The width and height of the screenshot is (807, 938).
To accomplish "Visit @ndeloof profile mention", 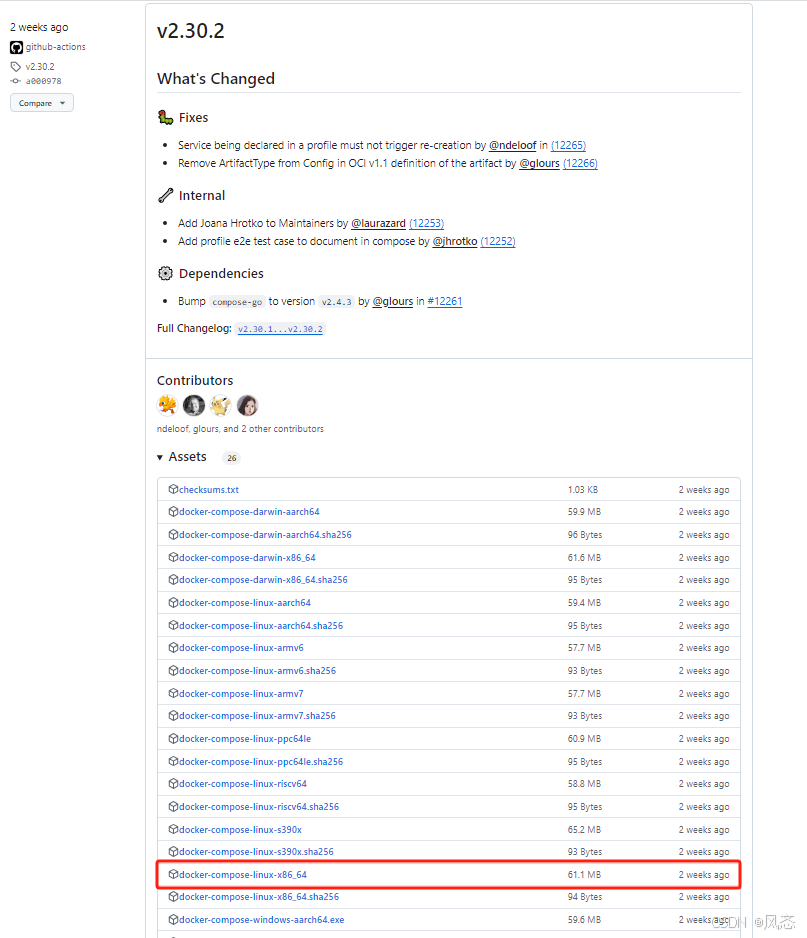I will [513, 145].
